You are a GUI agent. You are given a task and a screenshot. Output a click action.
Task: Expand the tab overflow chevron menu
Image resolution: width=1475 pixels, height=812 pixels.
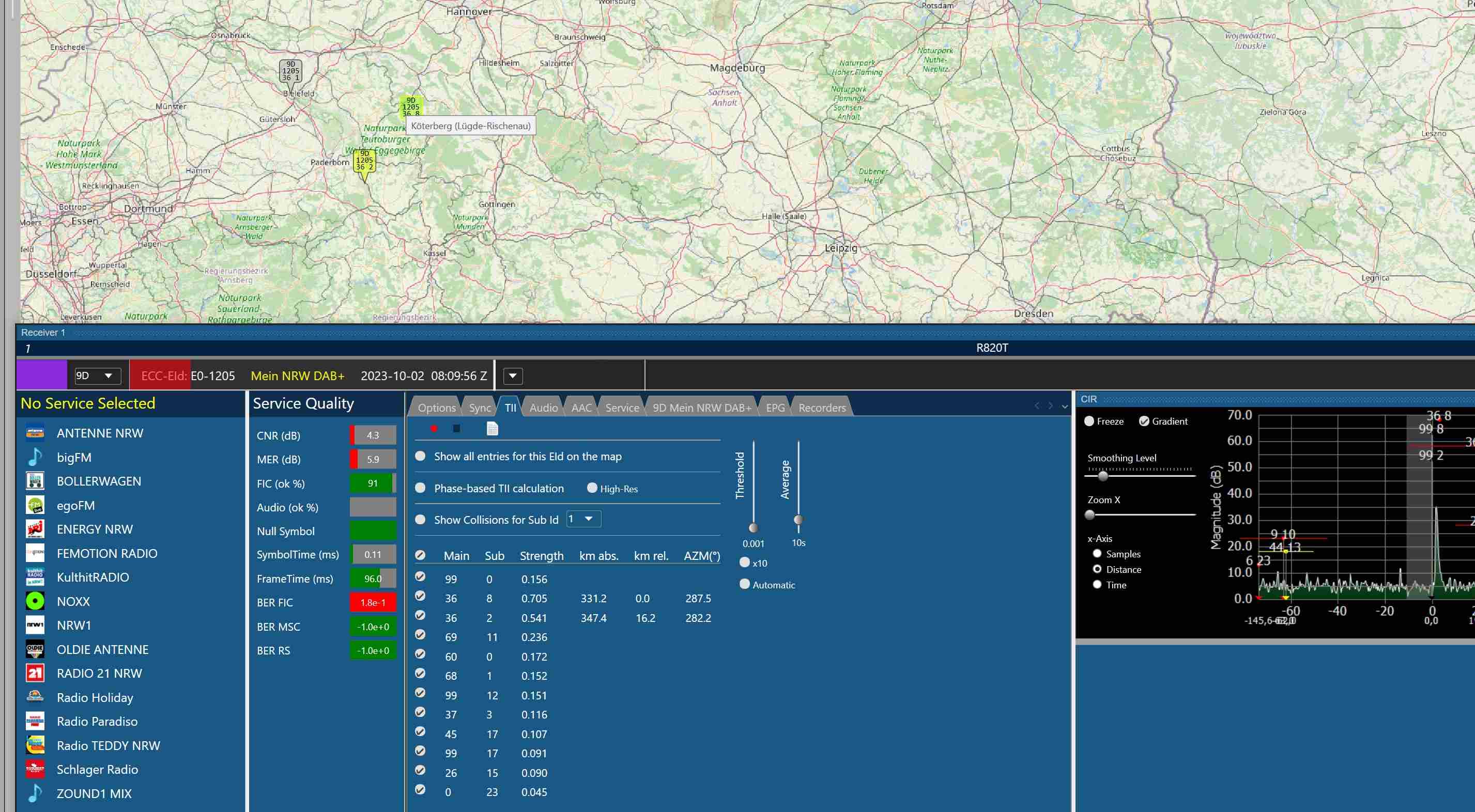point(1065,407)
